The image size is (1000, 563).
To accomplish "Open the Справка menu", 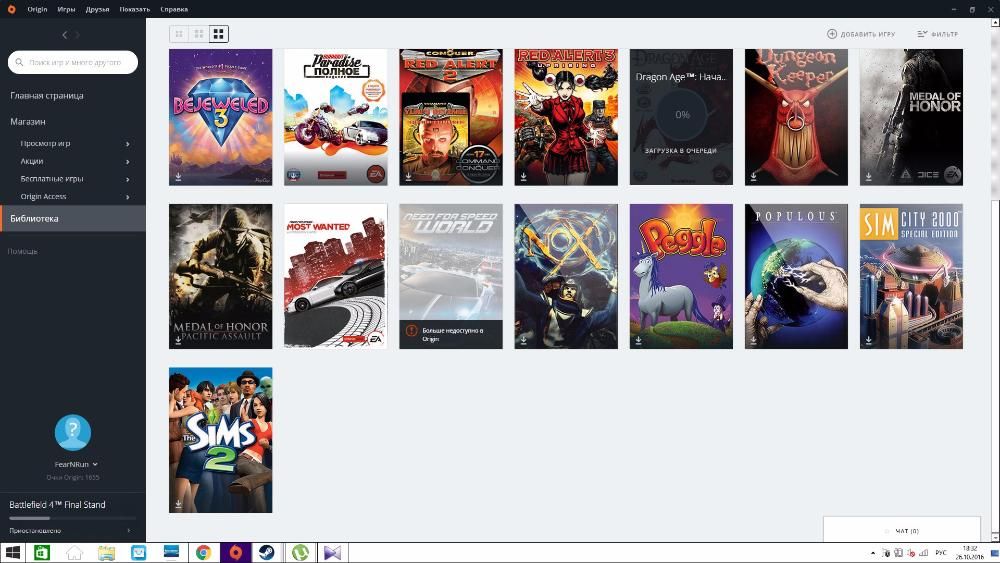I will [x=174, y=9].
